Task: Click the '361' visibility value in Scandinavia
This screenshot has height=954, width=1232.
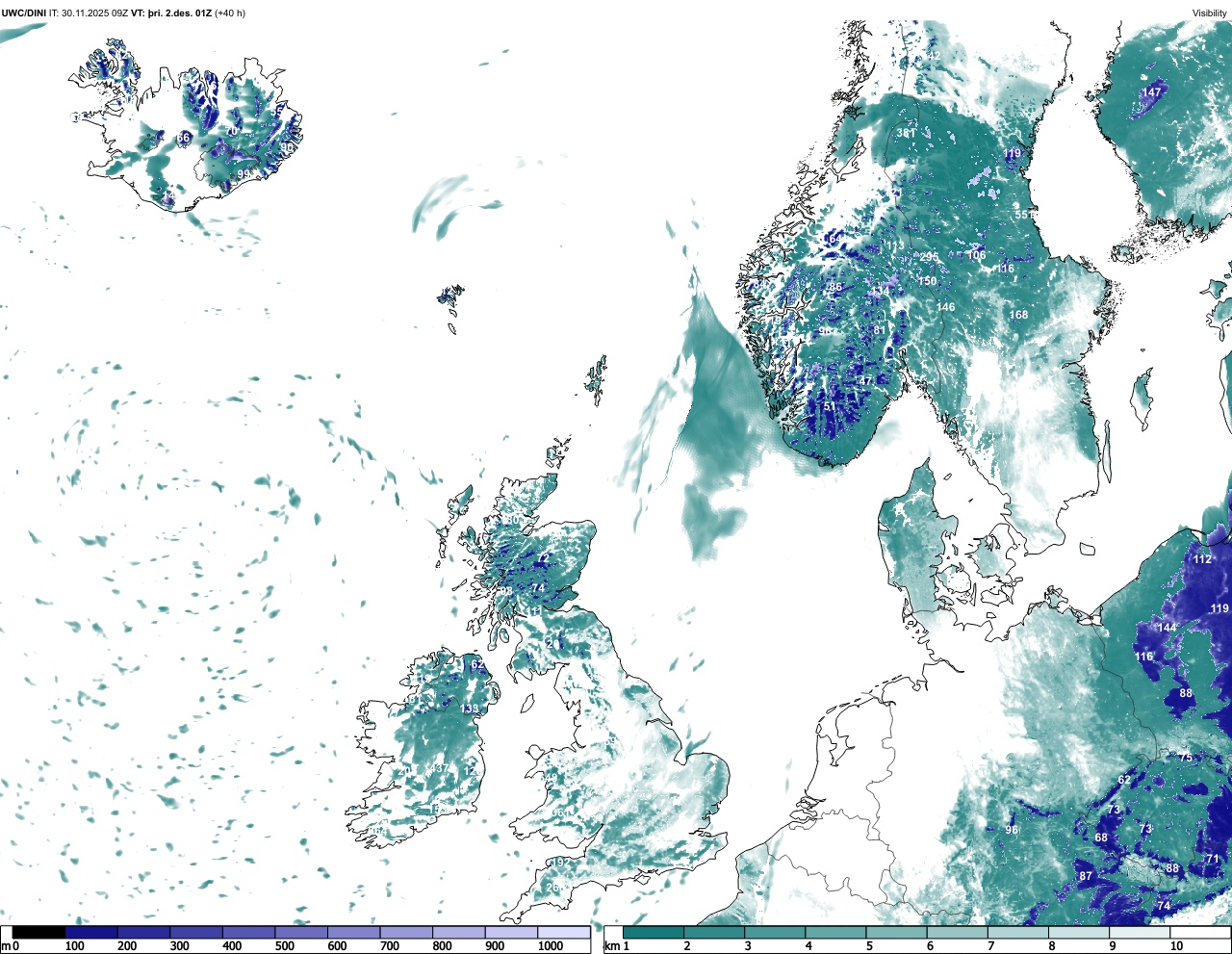Action: pyautogui.click(x=906, y=133)
